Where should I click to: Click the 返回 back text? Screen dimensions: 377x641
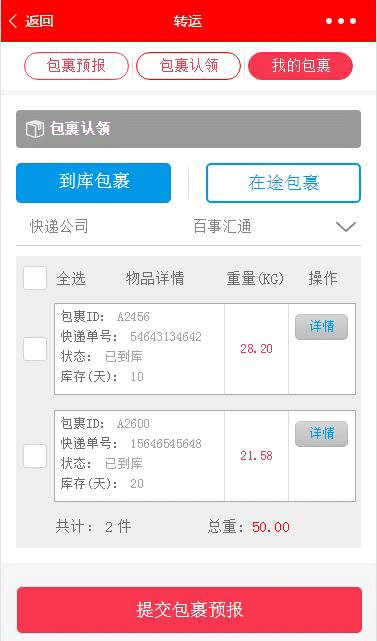coord(39,21)
